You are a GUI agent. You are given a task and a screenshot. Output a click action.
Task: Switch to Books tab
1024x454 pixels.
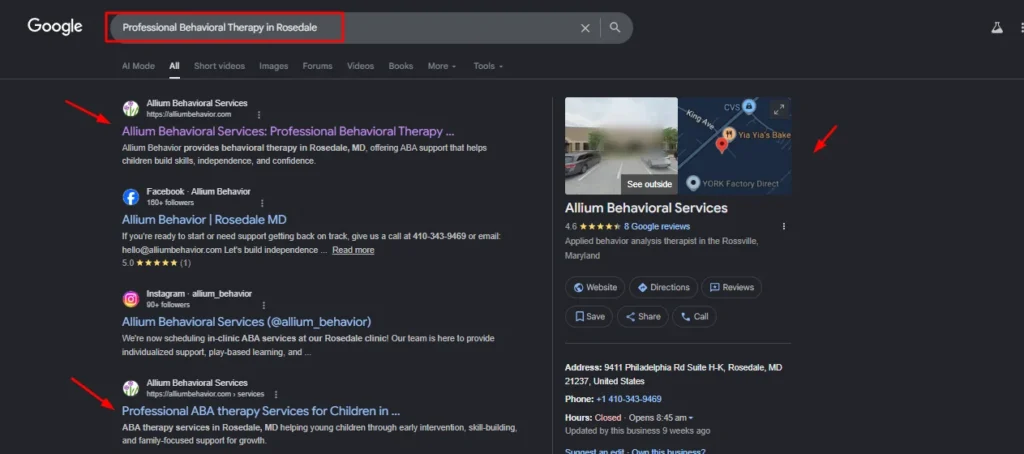pyautogui.click(x=401, y=66)
